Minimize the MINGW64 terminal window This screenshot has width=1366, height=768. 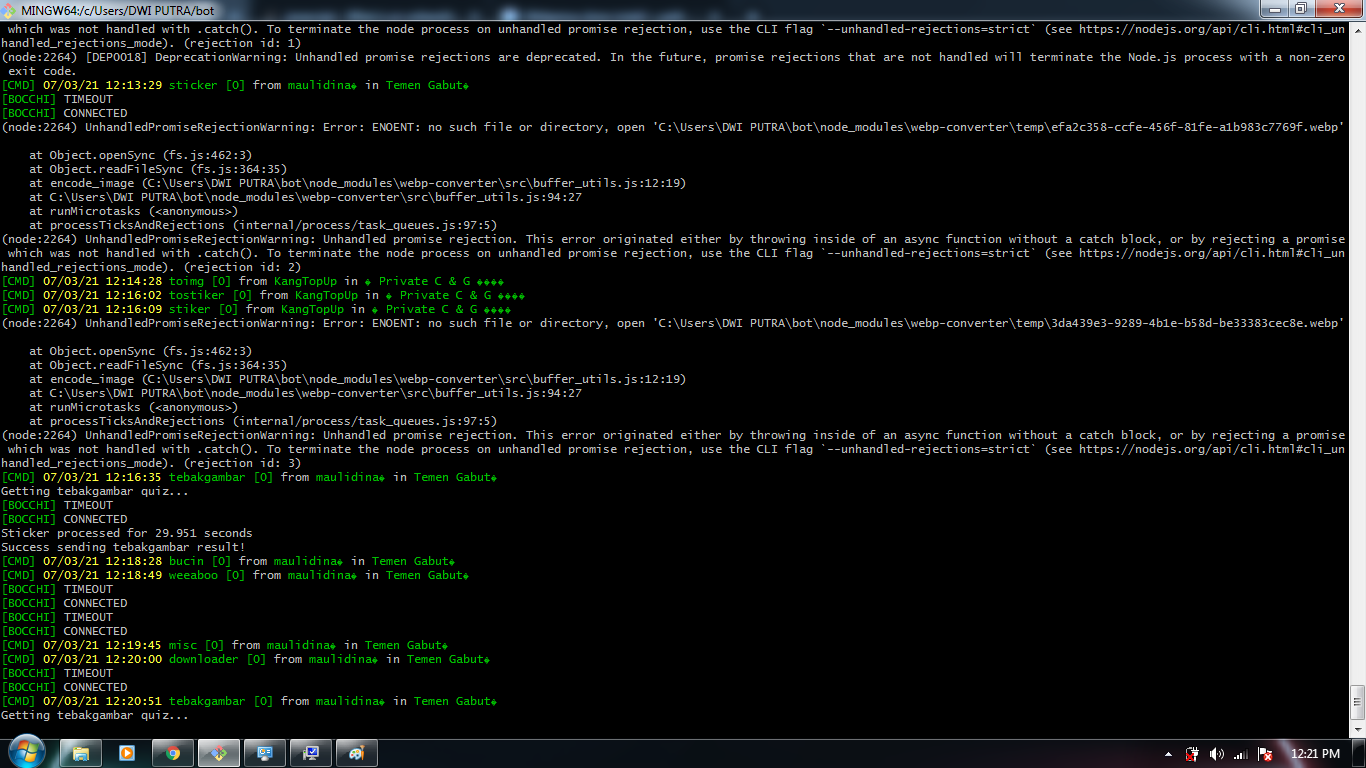[1274, 9]
